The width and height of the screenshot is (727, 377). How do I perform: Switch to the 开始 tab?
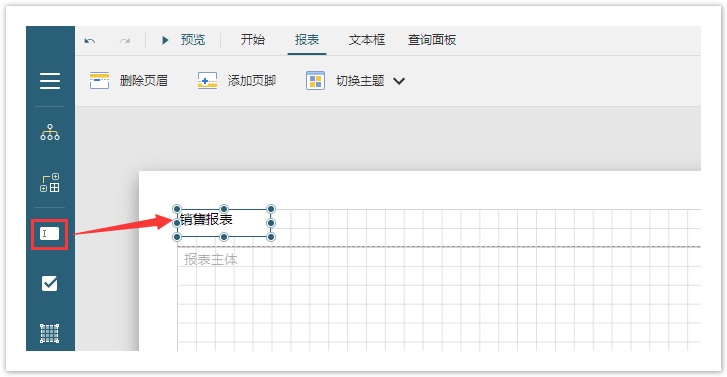coord(253,40)
